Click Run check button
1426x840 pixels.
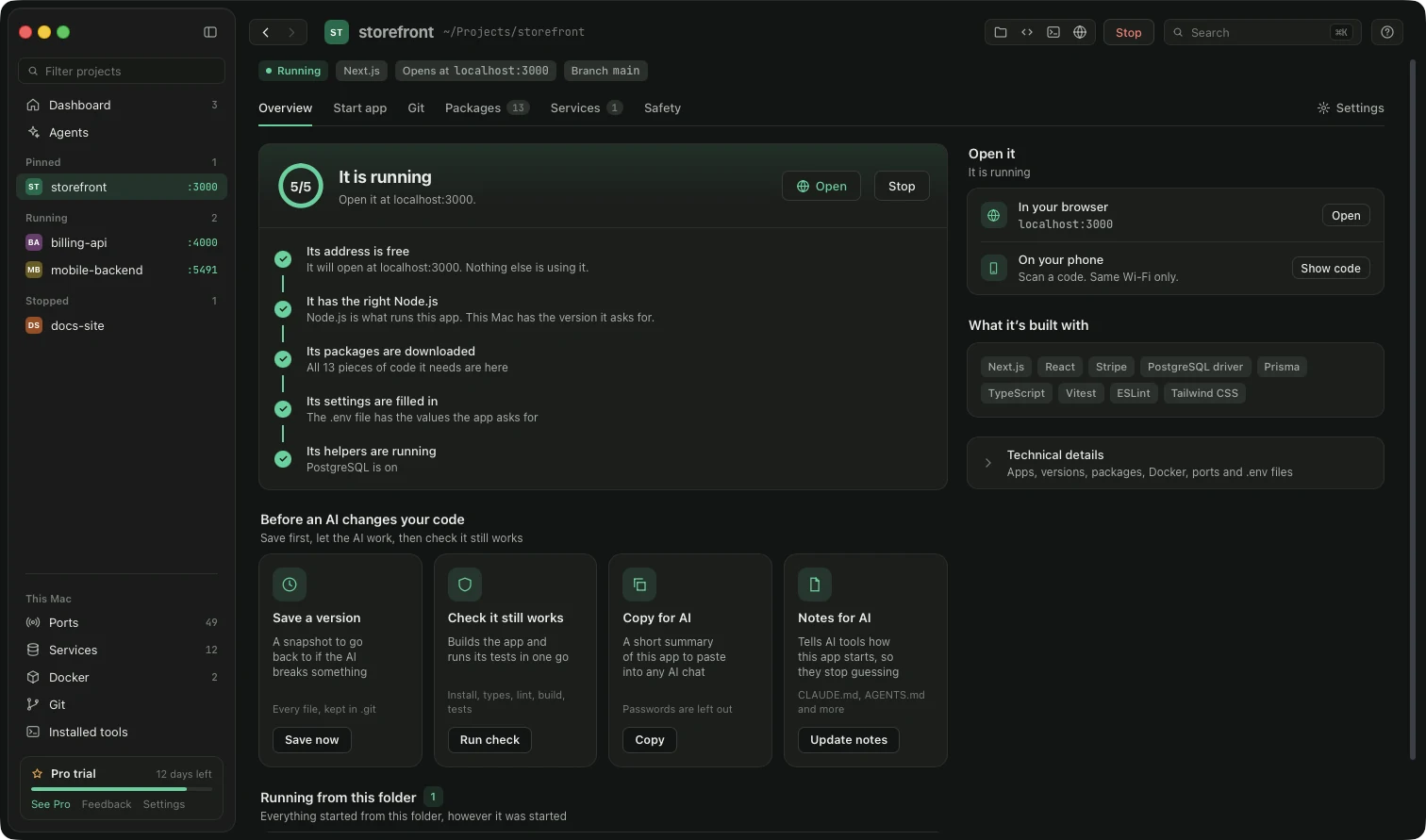click(489, 740)
